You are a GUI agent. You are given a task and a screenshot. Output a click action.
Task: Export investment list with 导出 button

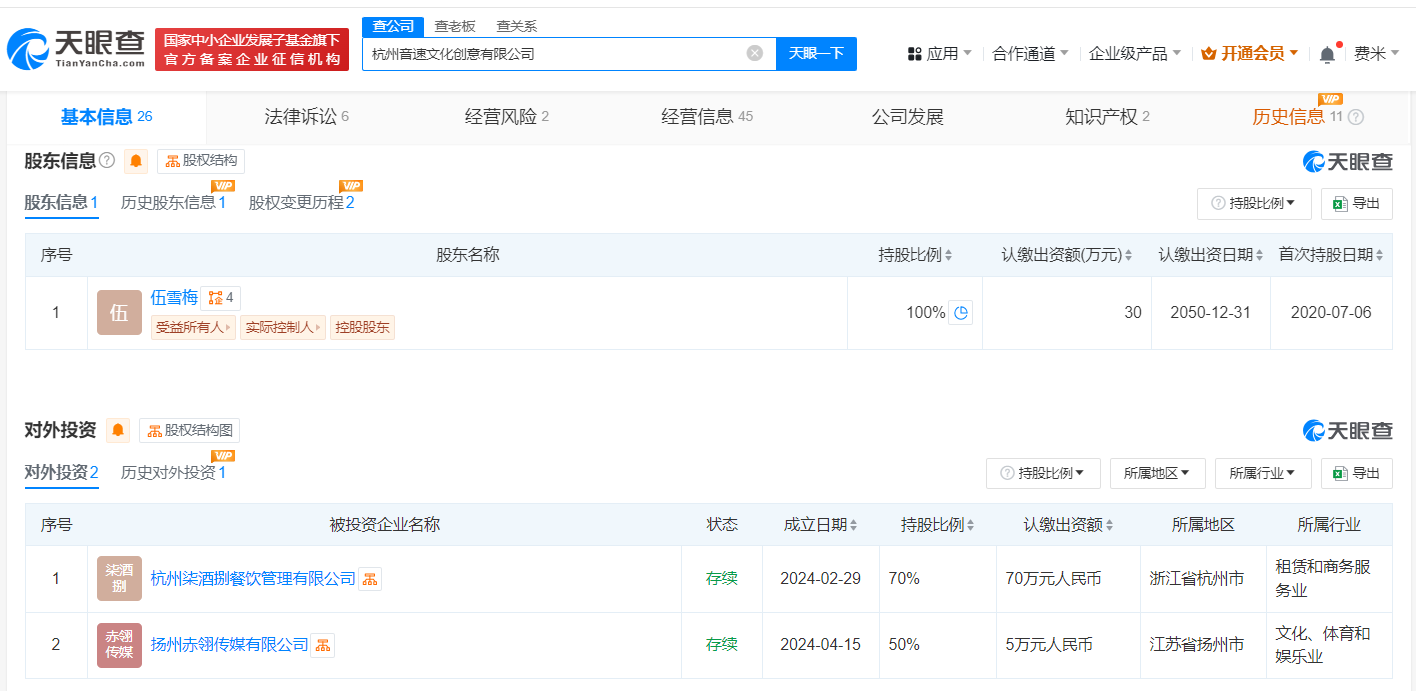tap(1356, 473)
